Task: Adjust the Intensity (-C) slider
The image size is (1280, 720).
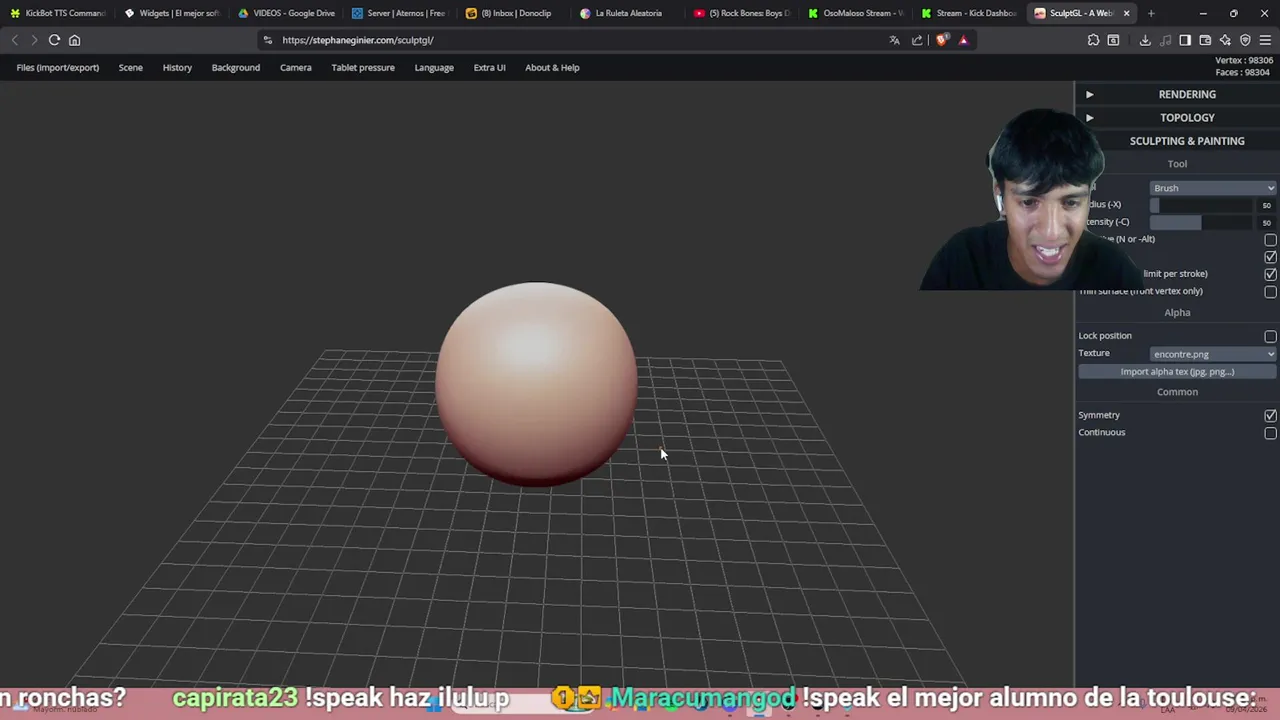Action: (1201, 222)
